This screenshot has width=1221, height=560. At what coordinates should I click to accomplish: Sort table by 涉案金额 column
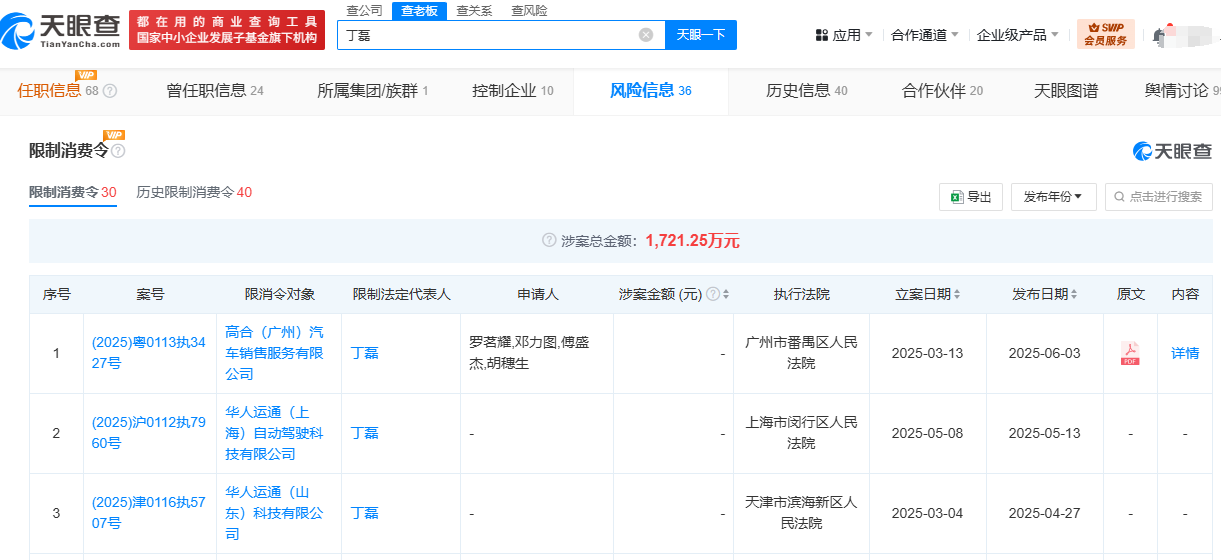tap(726, 295)
